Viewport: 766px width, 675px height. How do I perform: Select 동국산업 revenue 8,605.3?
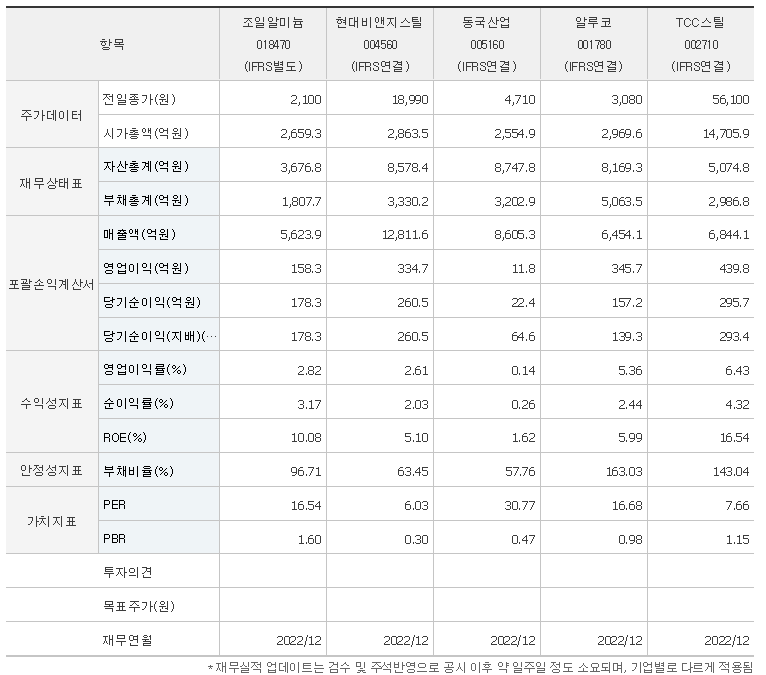pos(514,235)
